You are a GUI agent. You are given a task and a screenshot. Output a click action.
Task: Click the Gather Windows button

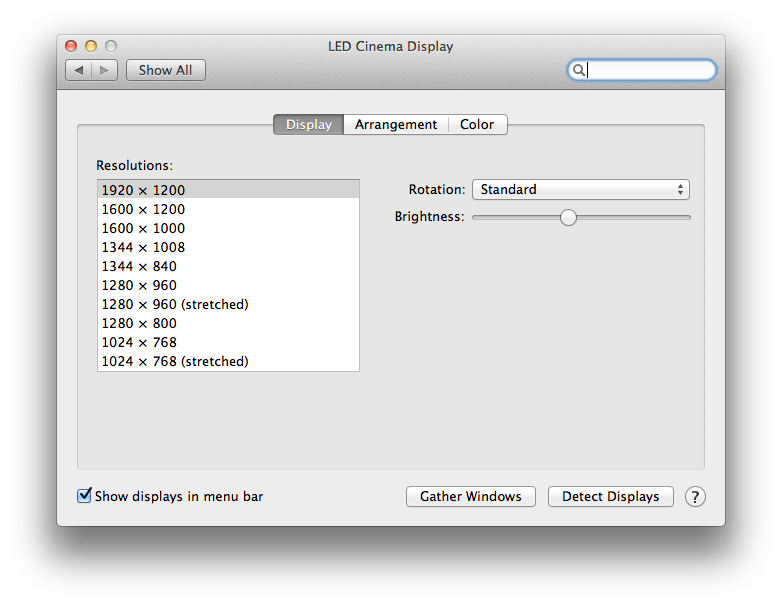(x=471, y=497)
